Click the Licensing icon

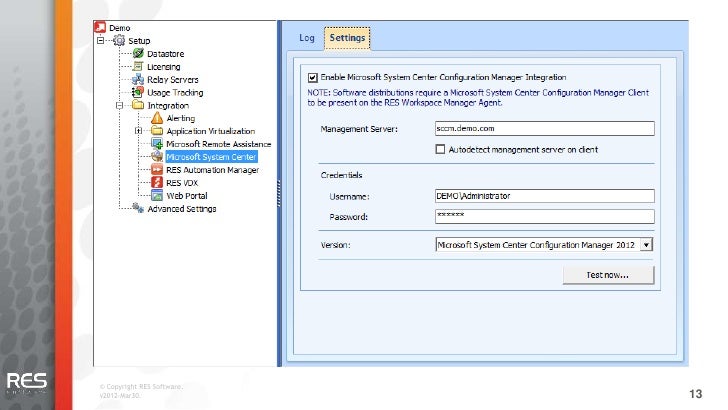138,66
